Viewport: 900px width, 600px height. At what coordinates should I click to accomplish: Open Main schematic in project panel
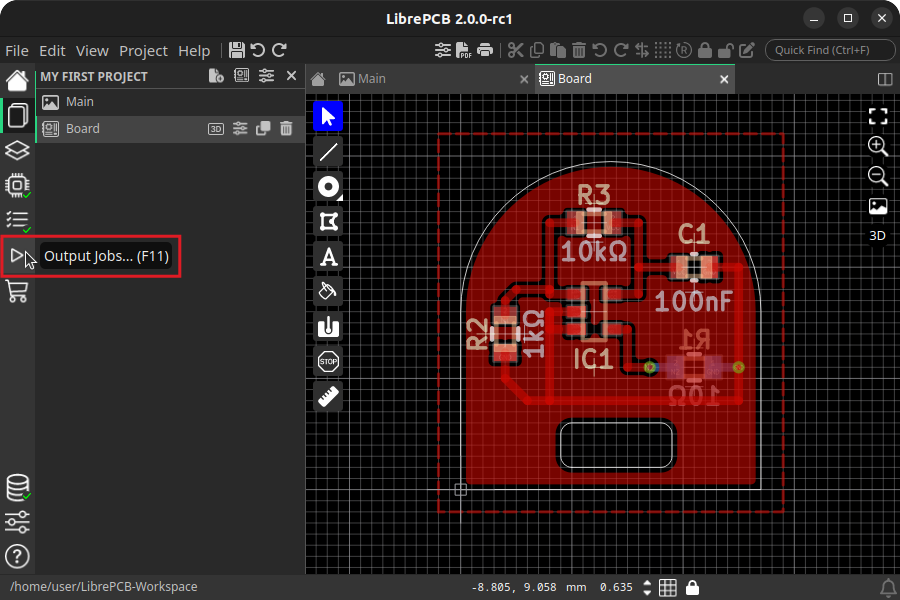pos(80,102)
